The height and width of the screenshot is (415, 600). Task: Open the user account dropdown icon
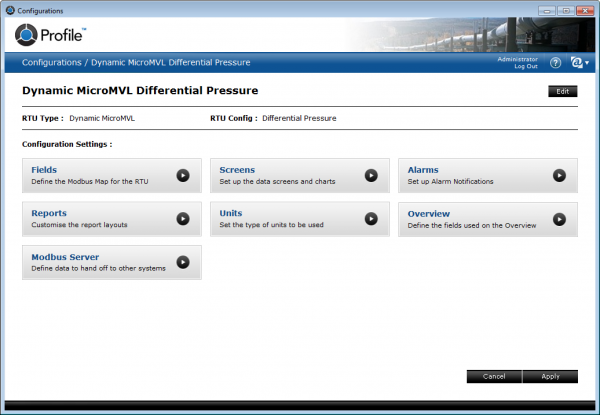(580, 62)
